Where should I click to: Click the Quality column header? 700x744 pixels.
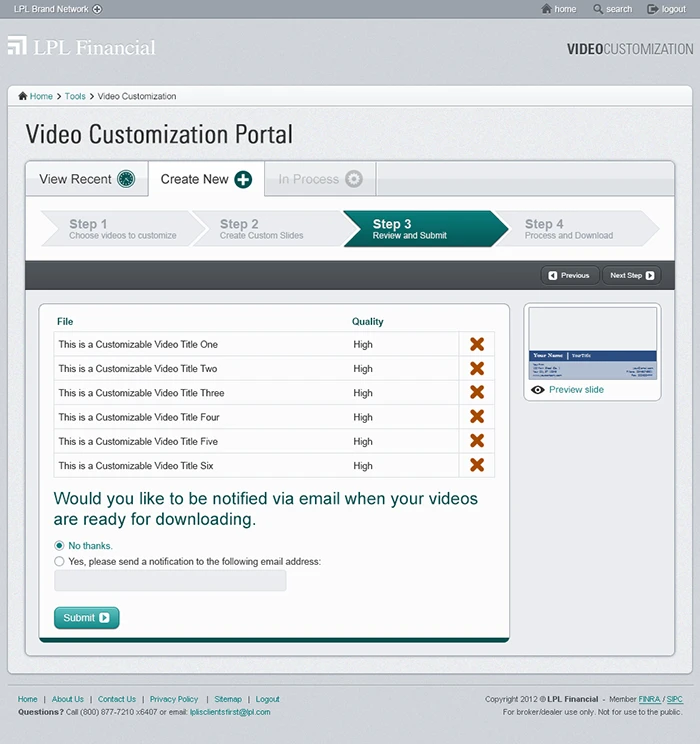point(367,321)
